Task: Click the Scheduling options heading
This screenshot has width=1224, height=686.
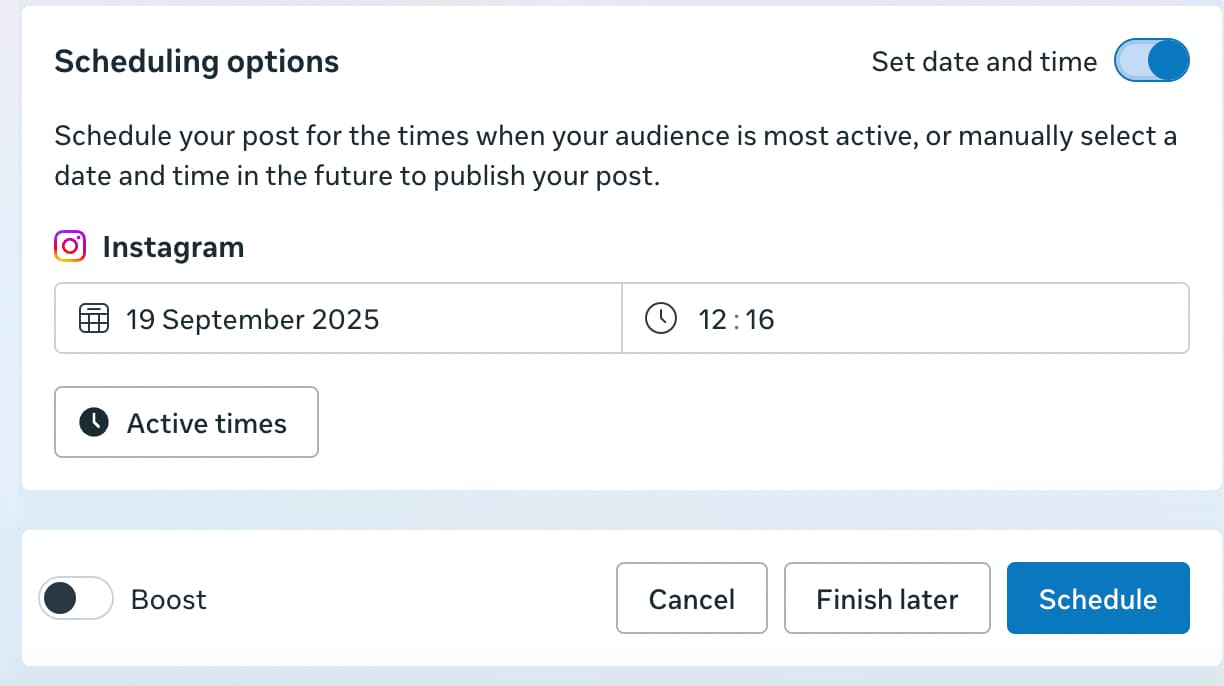Action: pos(196,62)
